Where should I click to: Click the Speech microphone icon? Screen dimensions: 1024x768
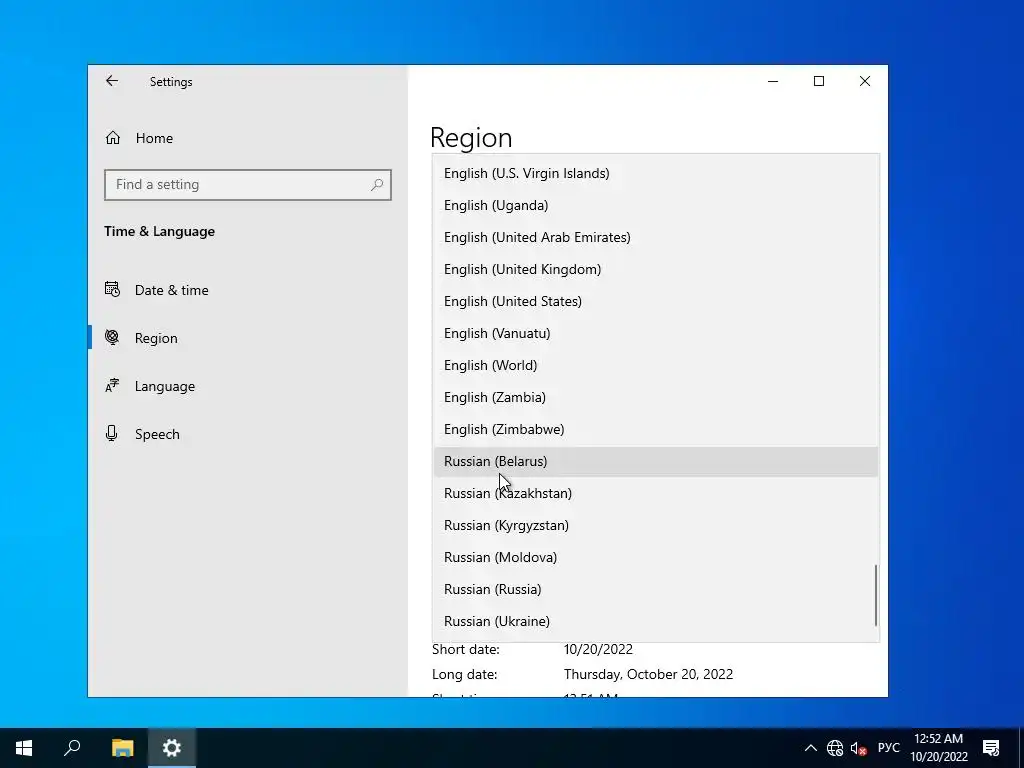112,434
